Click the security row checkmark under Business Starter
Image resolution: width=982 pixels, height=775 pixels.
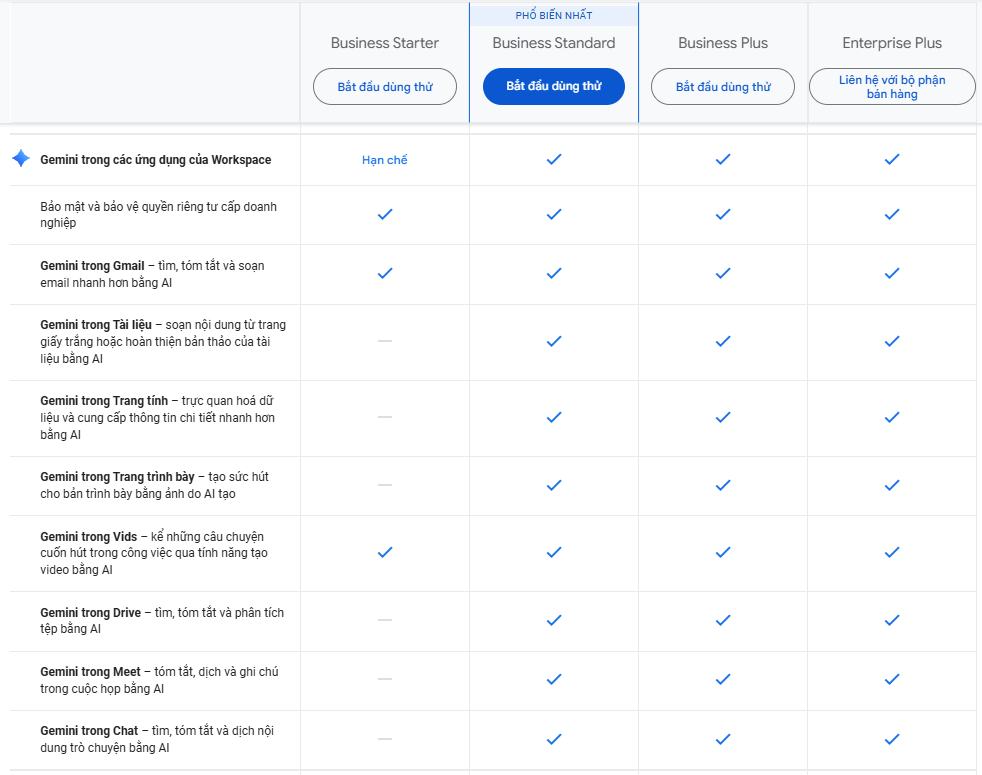pyautogui.click(x=385, y=211)
